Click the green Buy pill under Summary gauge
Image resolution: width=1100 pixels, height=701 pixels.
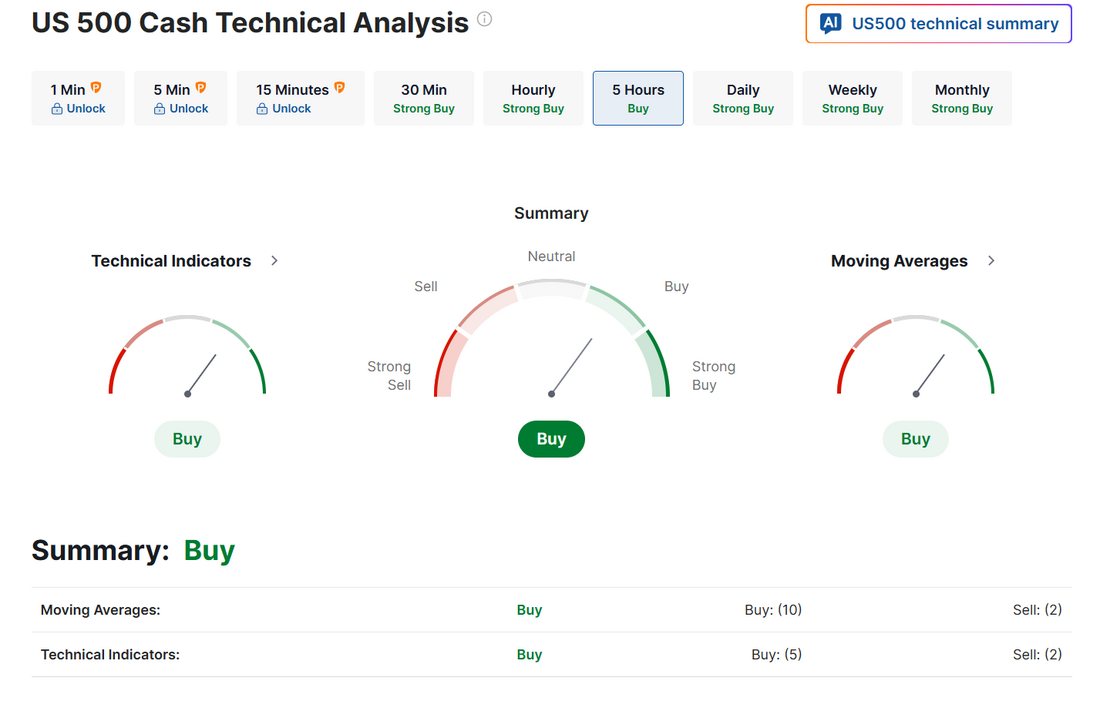551,439
